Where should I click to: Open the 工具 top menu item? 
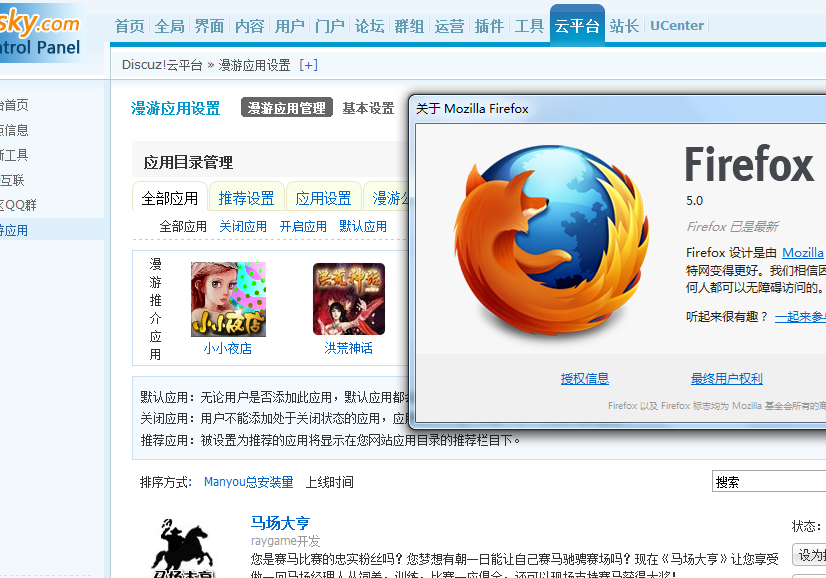coord(529,26)
